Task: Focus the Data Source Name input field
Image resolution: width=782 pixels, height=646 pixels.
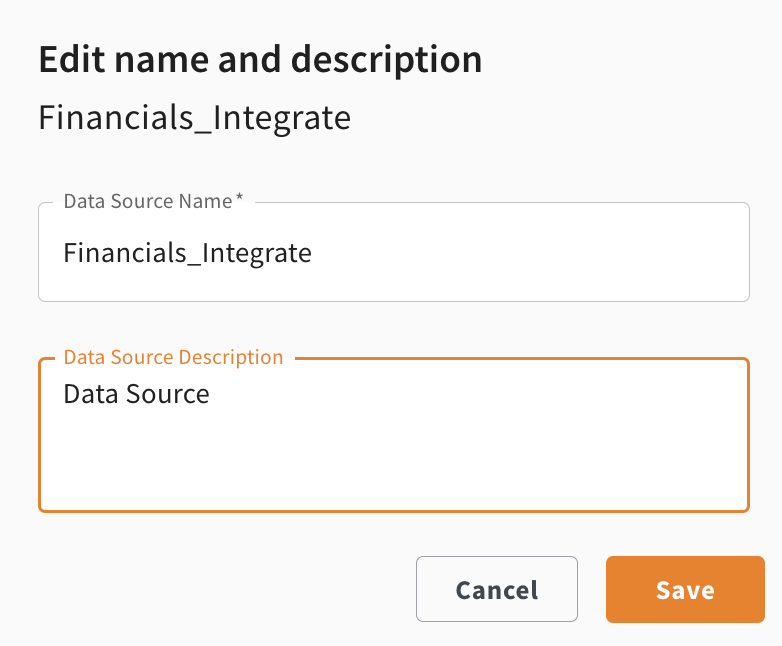Action: (x=393, y=252)
